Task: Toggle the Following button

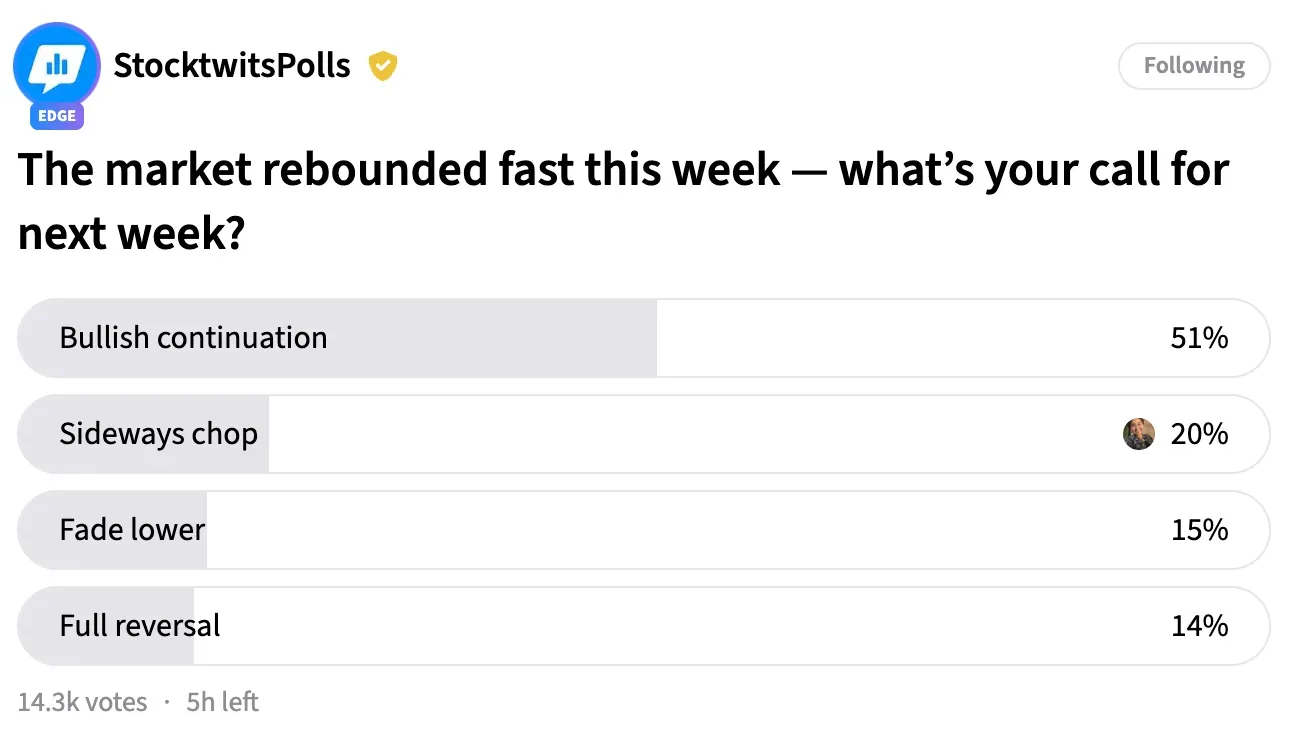Action: coord(1194,66)
